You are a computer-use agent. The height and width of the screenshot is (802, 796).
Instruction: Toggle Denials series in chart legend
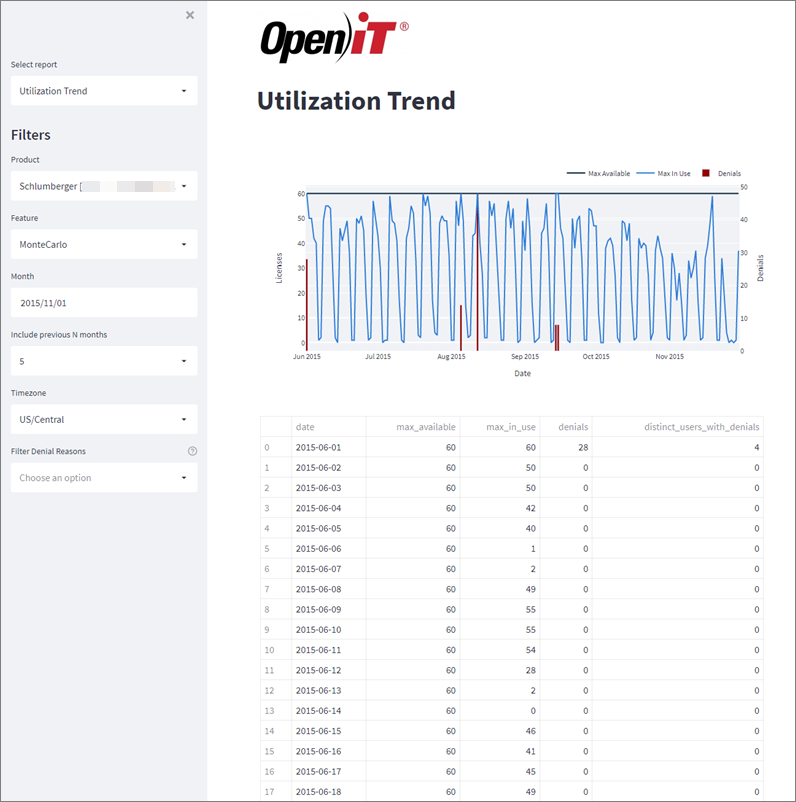click(x=723, y=173)
